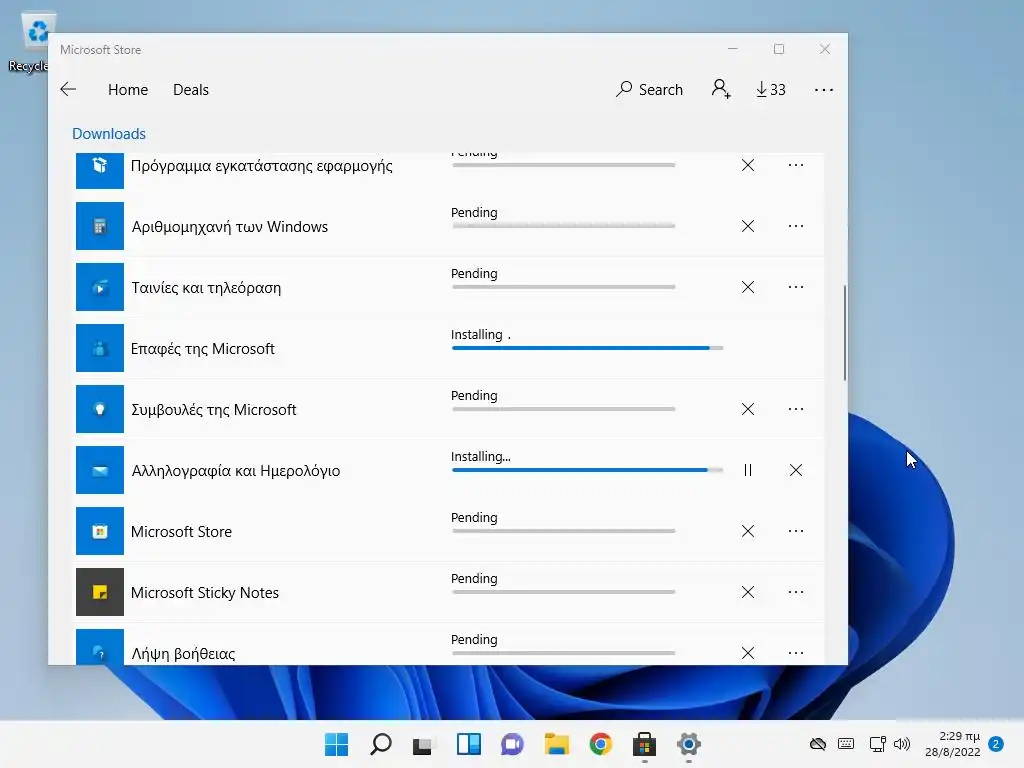Go back with the back arrow
The width and height of the screenshot is (1024, 768).
pyautogui.click(x=69, y=89)
